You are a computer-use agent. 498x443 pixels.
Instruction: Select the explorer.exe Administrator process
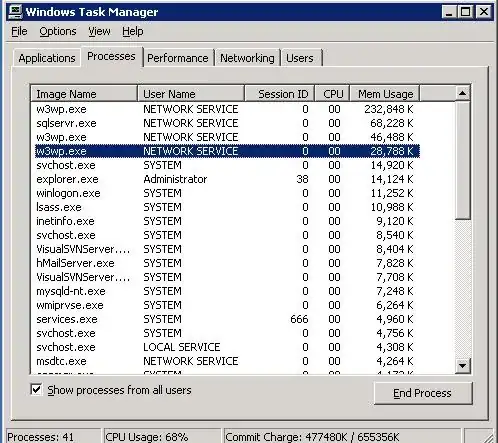pos(227,179)
